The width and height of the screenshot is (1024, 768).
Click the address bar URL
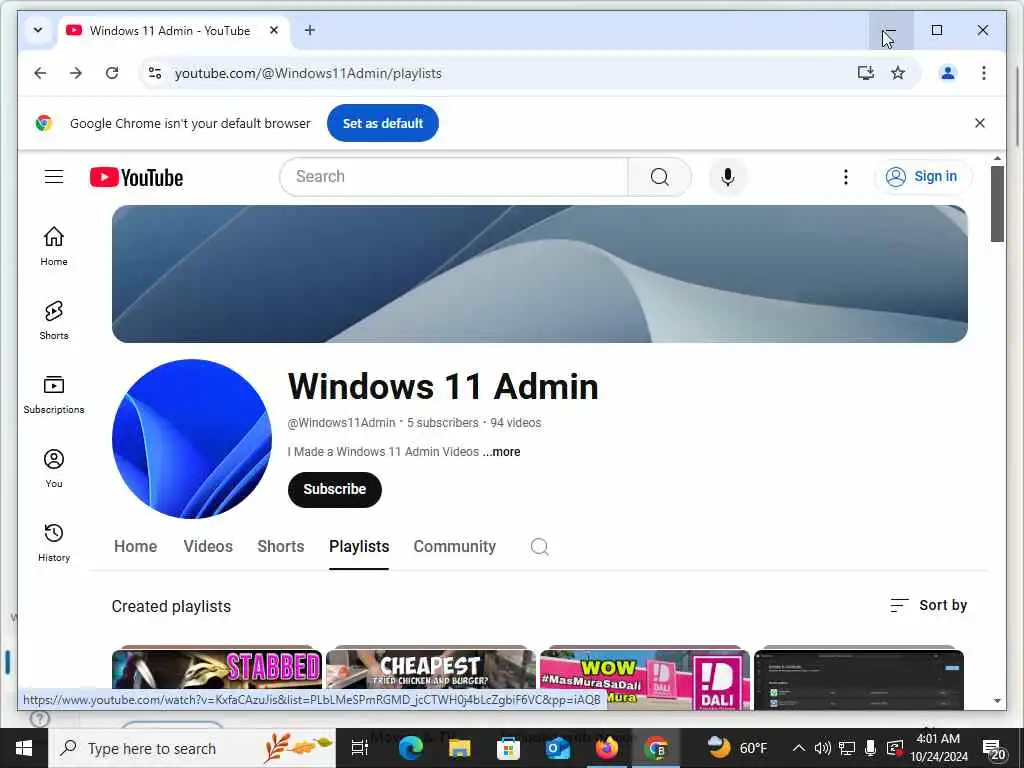[308, 73]
